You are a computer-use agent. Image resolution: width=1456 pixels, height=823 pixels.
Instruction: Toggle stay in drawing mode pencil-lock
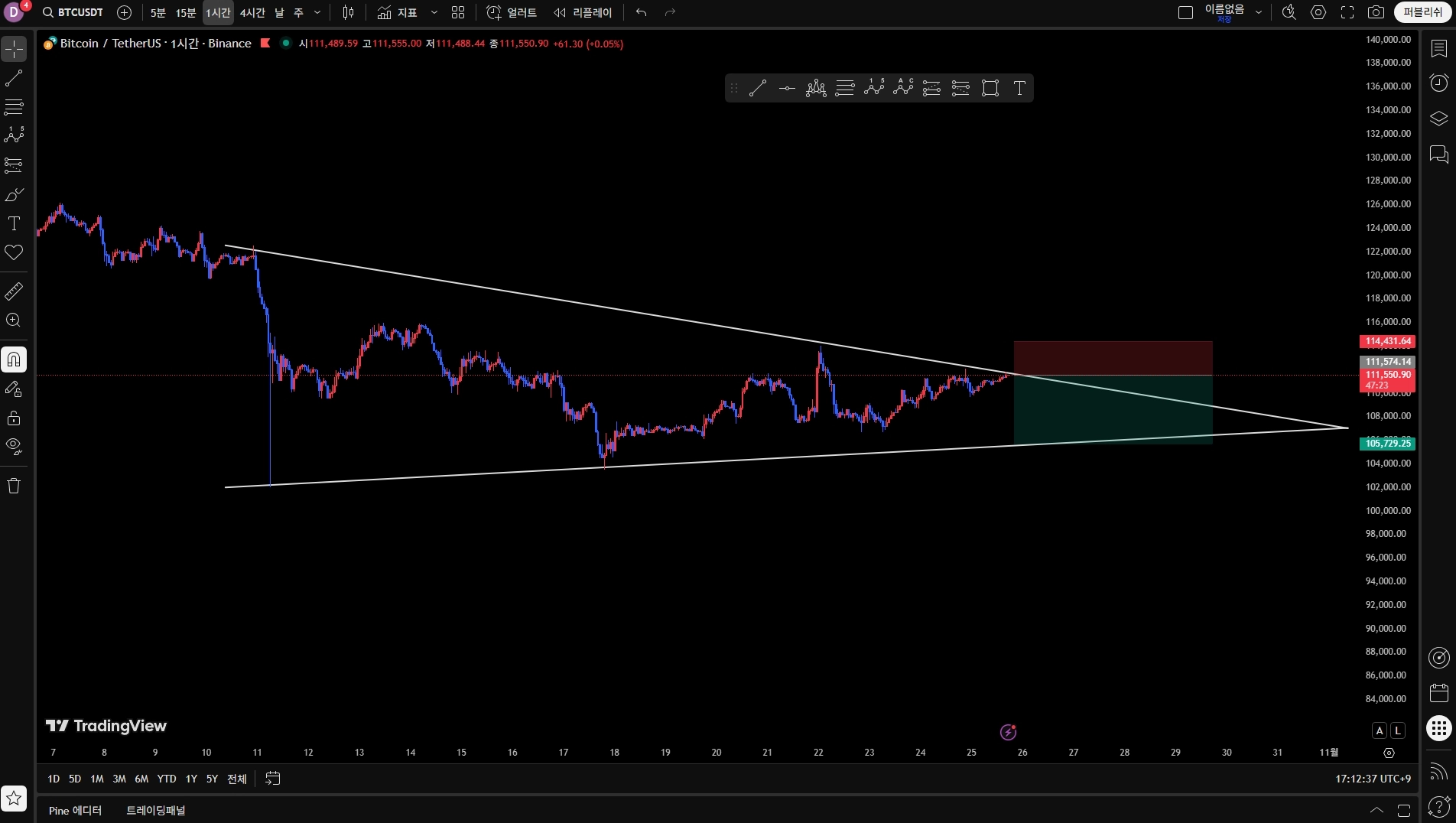[x=14, y=389]
